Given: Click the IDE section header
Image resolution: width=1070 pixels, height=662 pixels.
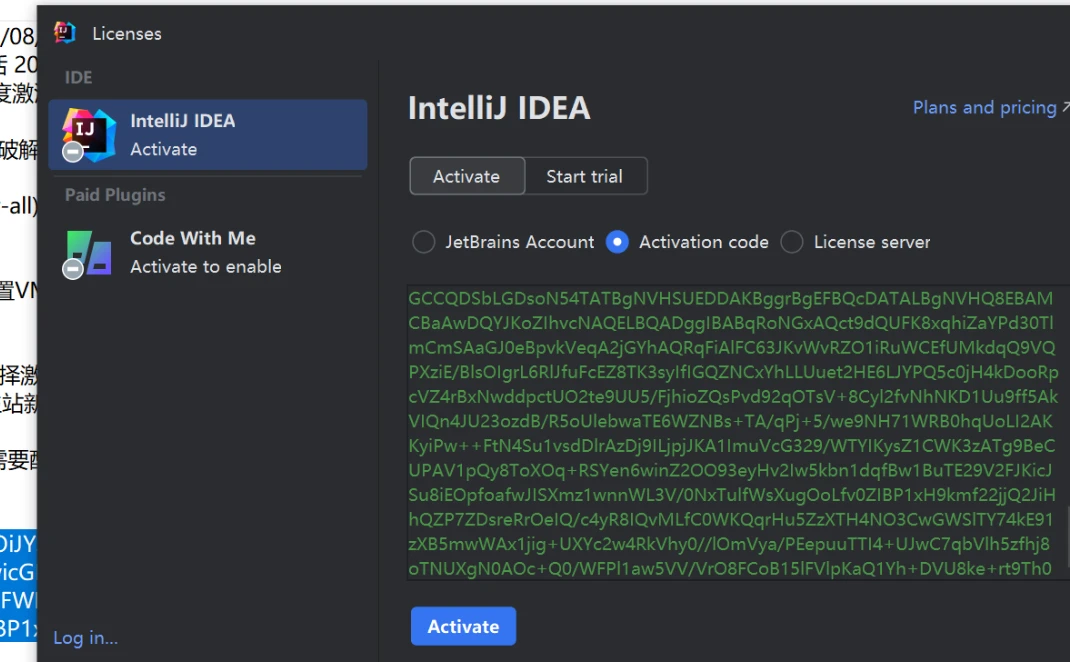Looking at the screenshot, I should click(x=78, y=77).
